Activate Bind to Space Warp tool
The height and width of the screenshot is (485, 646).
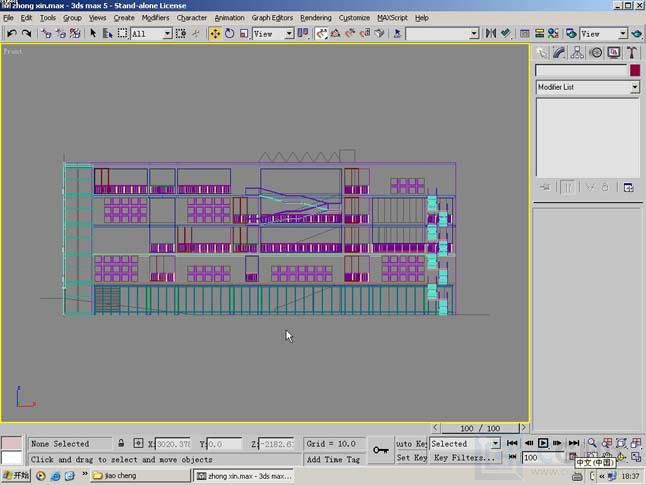click(75, 33)
